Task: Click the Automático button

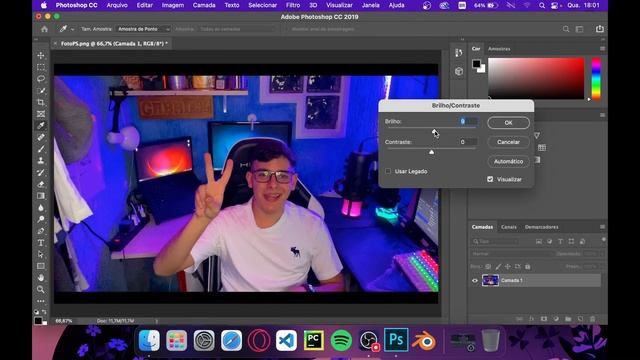Action: tap(508, 161)
